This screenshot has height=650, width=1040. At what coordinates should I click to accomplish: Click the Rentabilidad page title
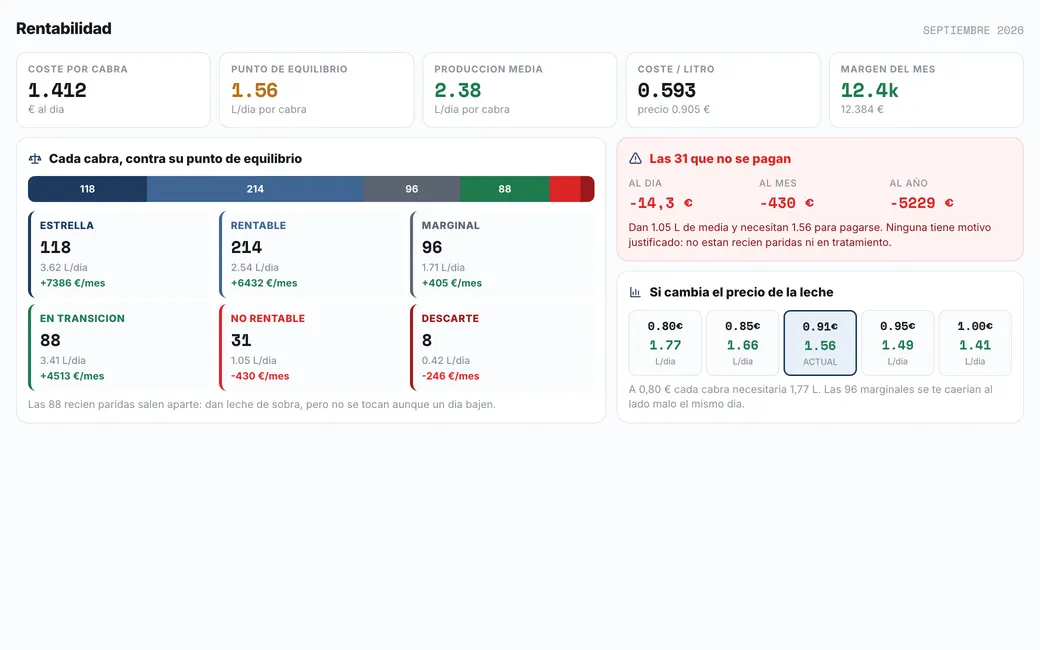64,29
